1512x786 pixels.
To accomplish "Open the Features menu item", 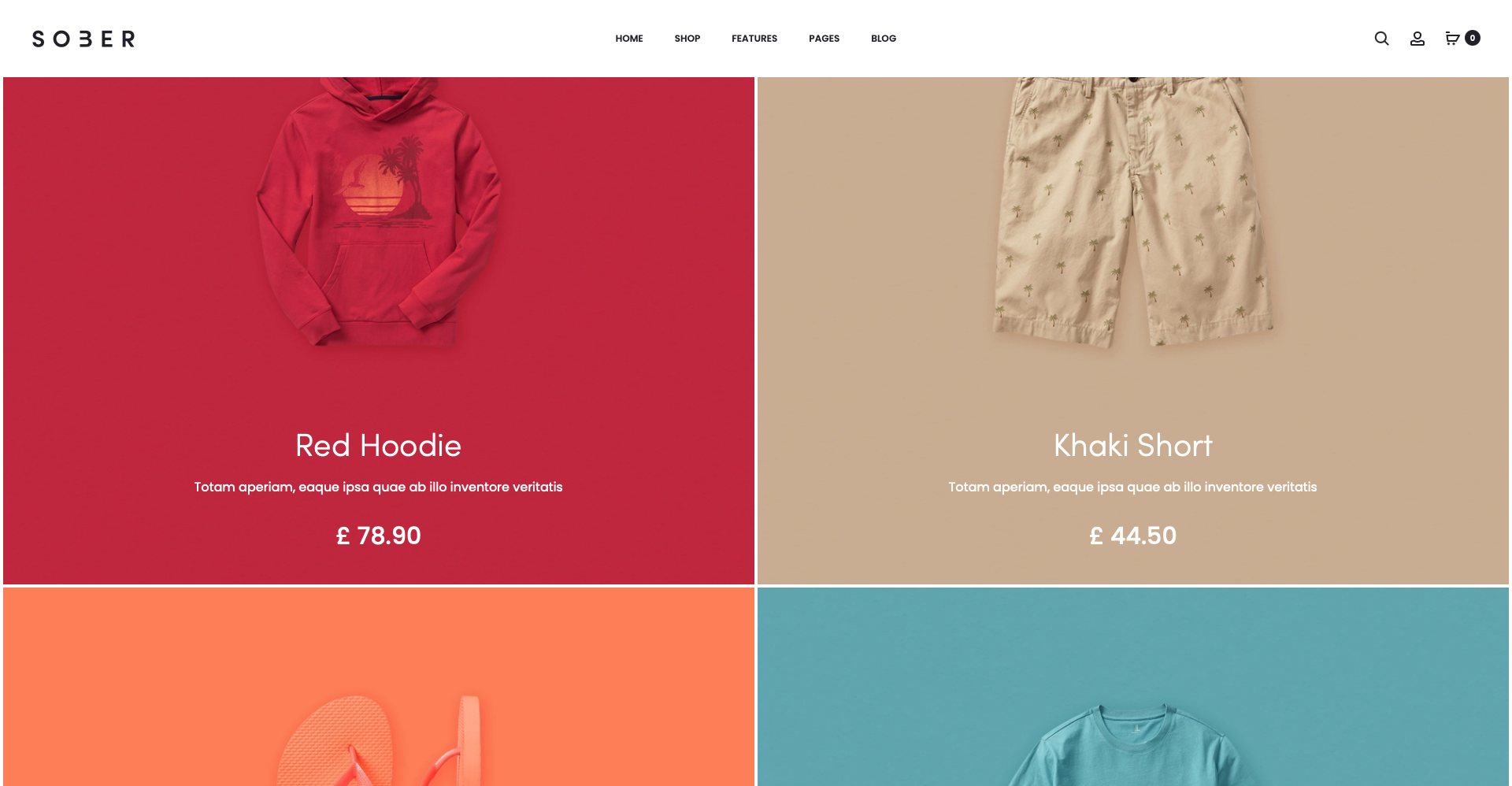I will pyautogui.click(x=754, y=39).
